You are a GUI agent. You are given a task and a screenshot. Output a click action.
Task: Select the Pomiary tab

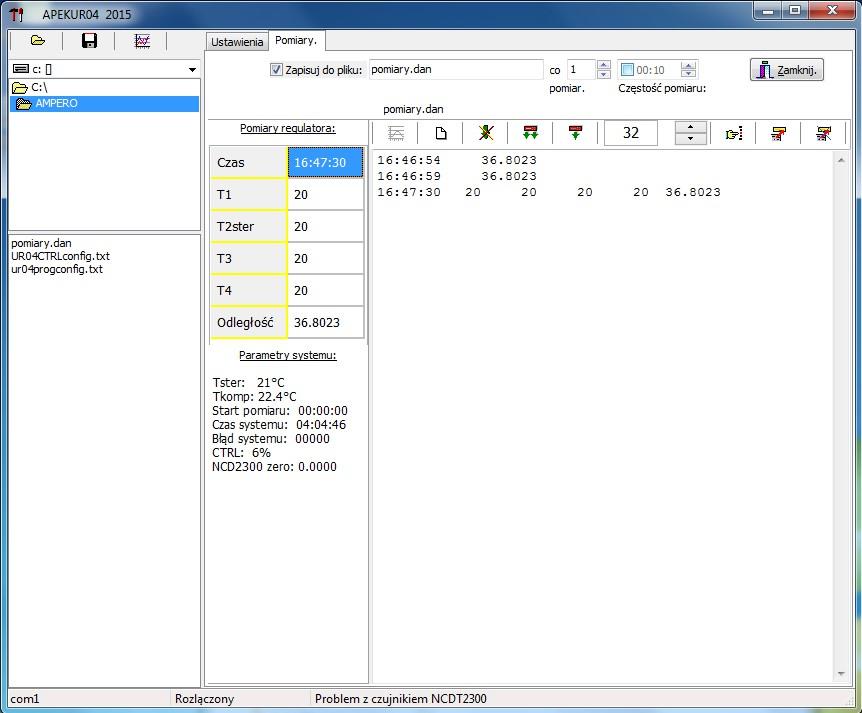296,40
